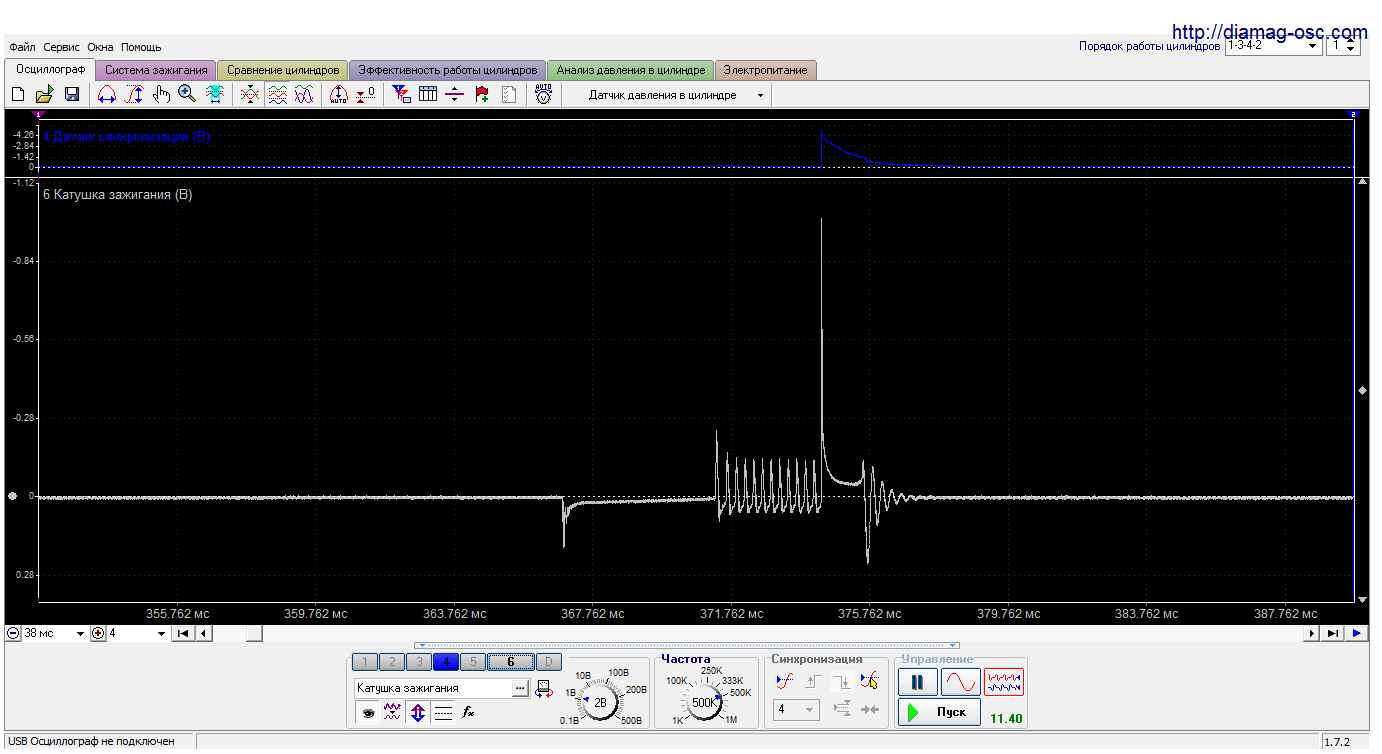Screen dimensions: 1382x754
Task: Select the Осциллограф tab
Action: (x=50, y=69)
